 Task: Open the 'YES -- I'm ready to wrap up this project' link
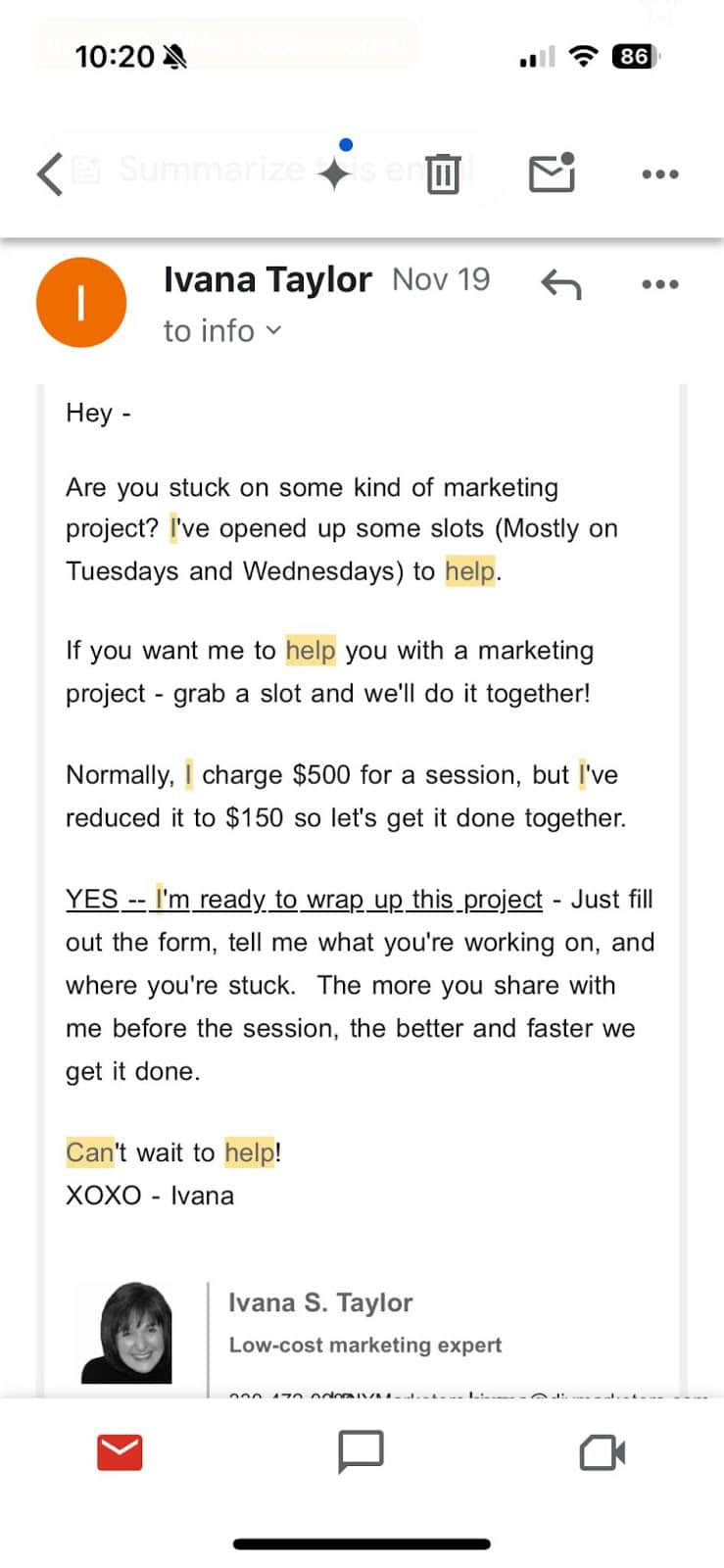pos(304,899)
